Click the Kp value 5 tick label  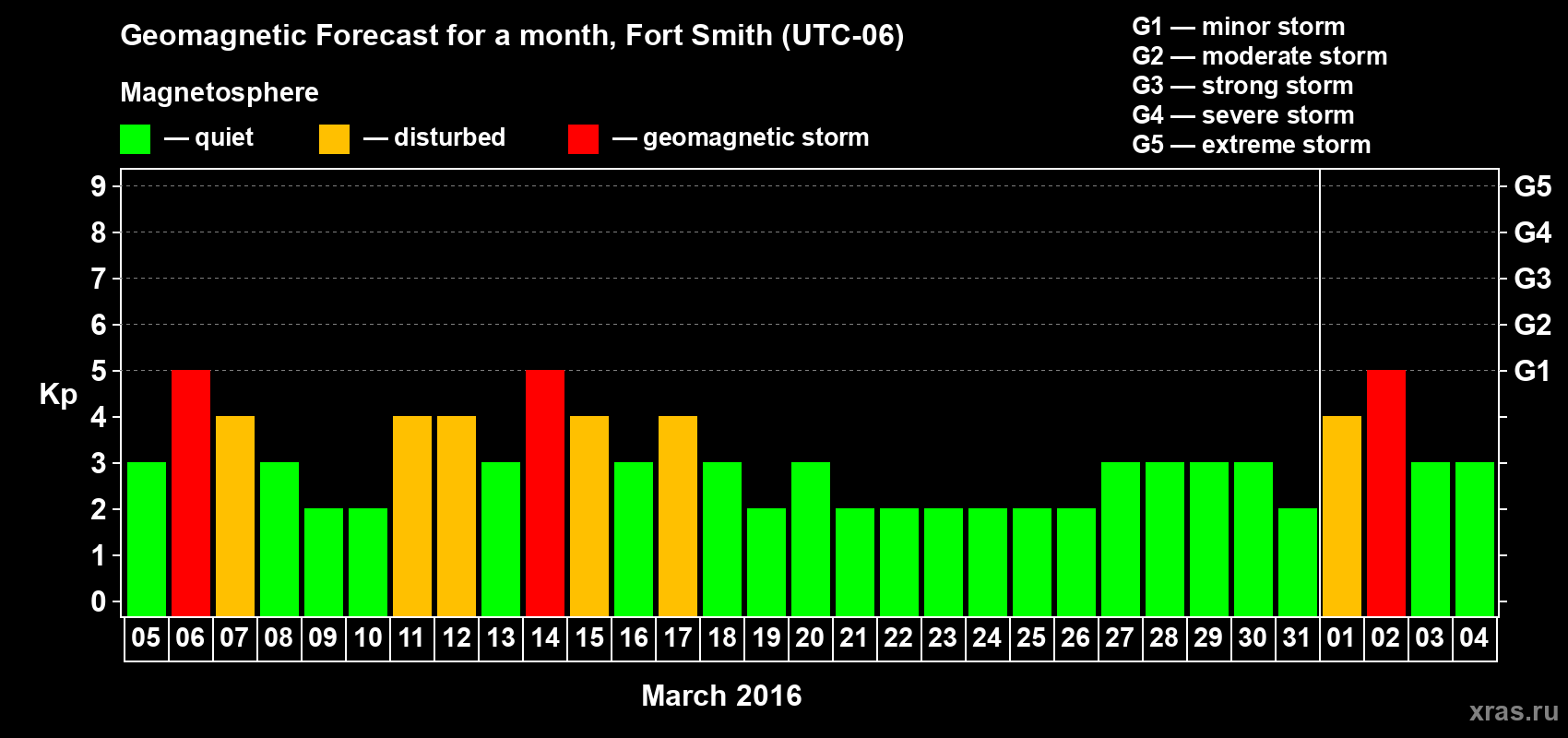99,371
